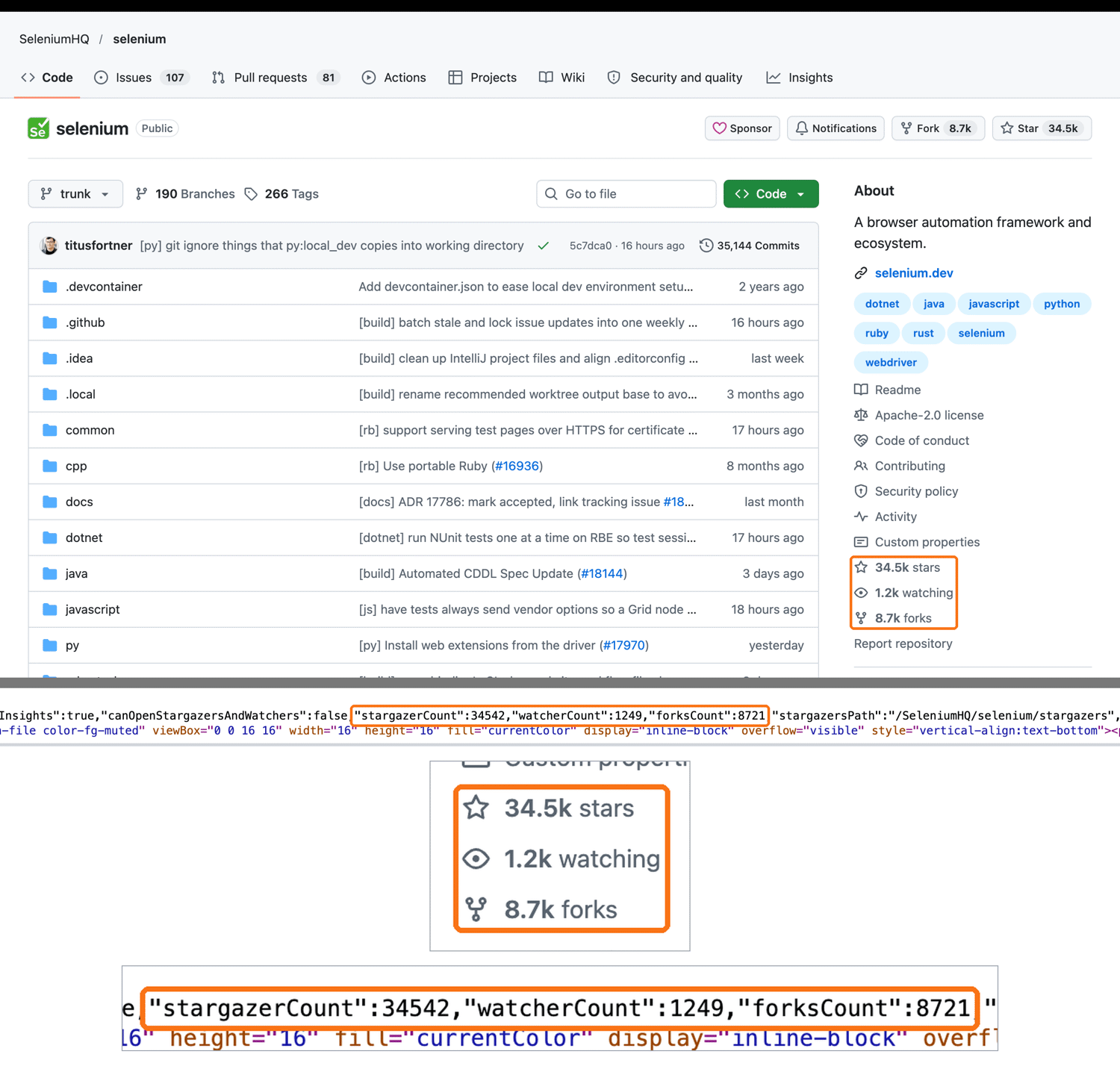Click the green commit status checkmark
The image size is (1120, 1066).
click(544, 246)
